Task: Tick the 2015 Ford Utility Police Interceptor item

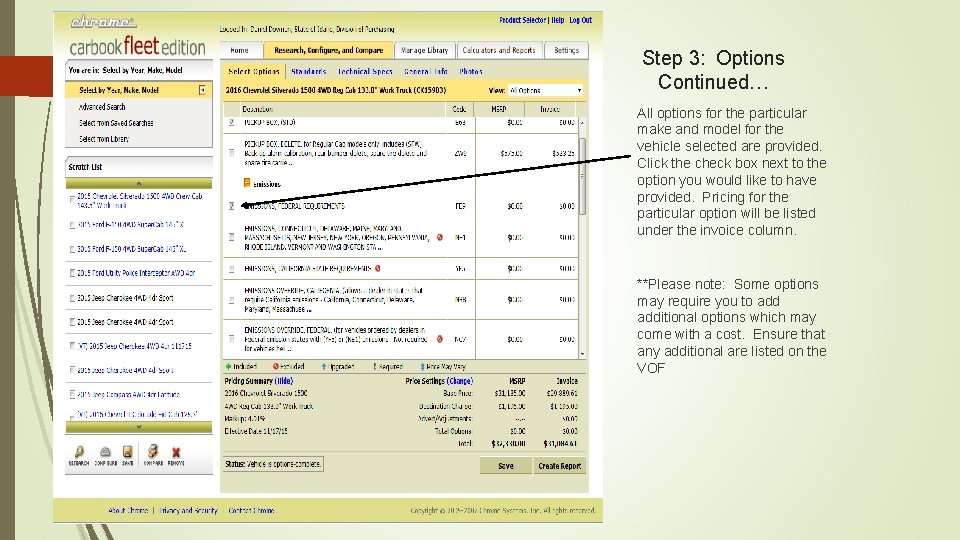Action: pyautogui.click(x=72, y=273)
